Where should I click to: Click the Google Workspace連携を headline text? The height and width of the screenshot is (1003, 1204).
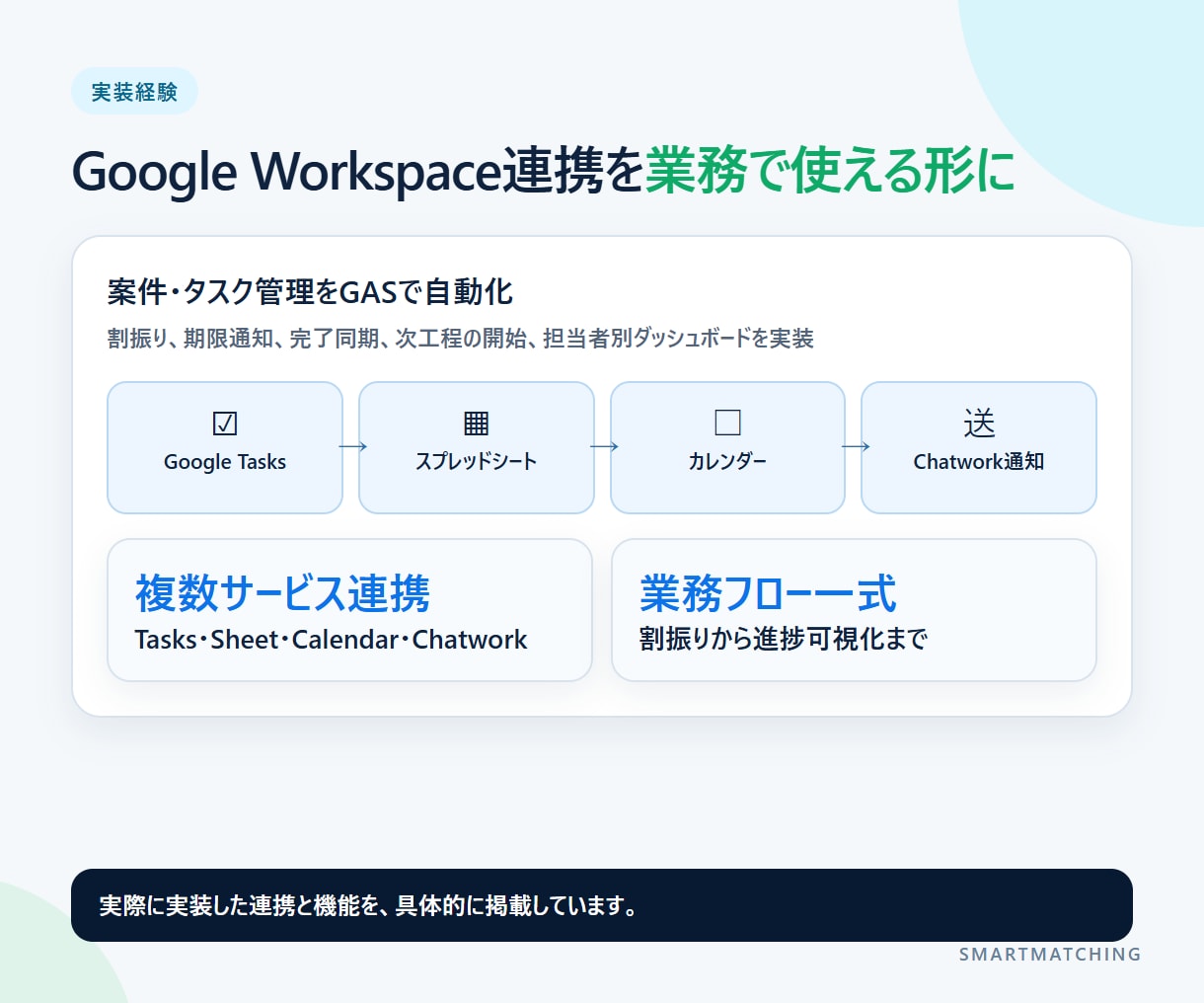[358, 172]
